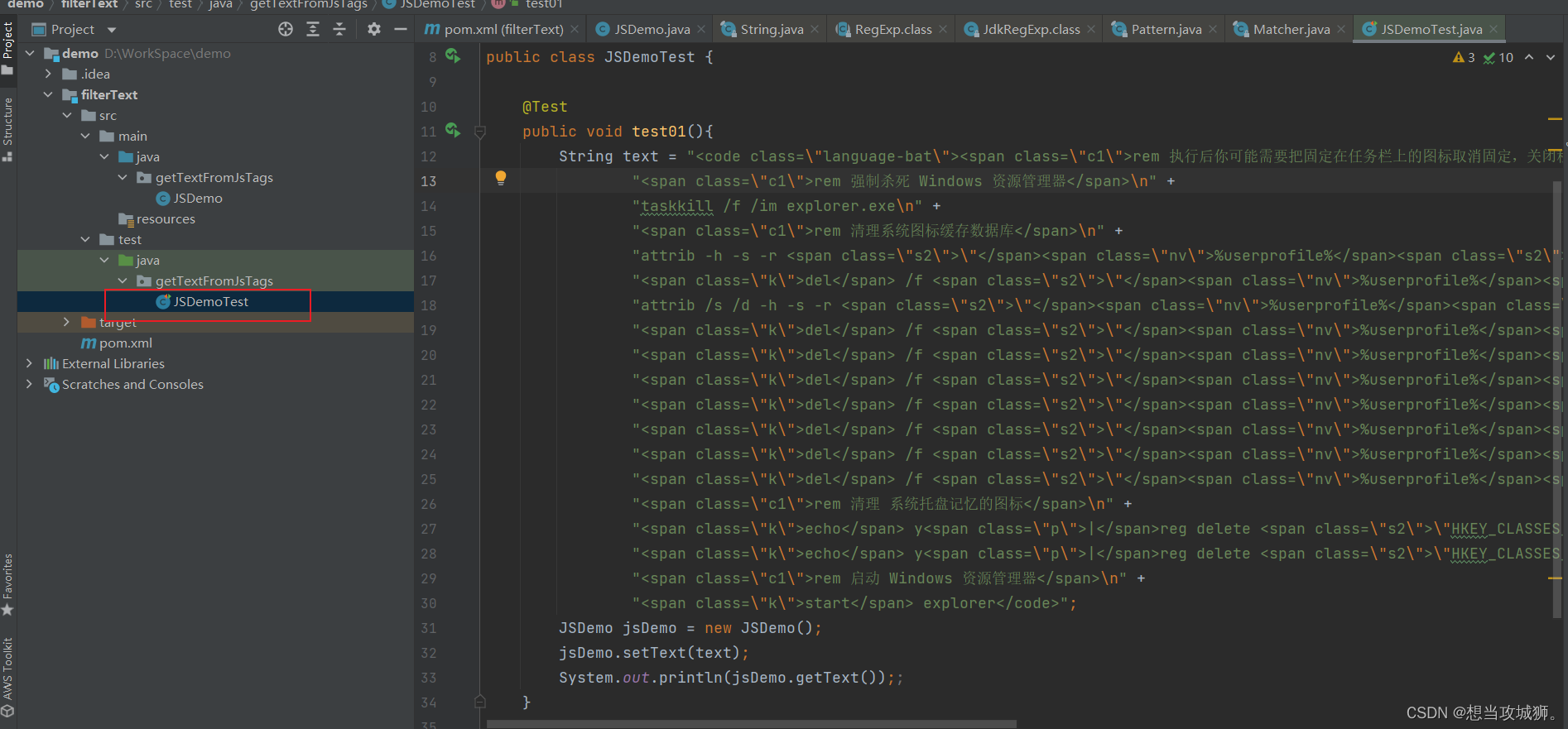Screen dimensions: 1568x729
Task: Collapse all nodes in Project panel
Action: click(x=339, y=29)
